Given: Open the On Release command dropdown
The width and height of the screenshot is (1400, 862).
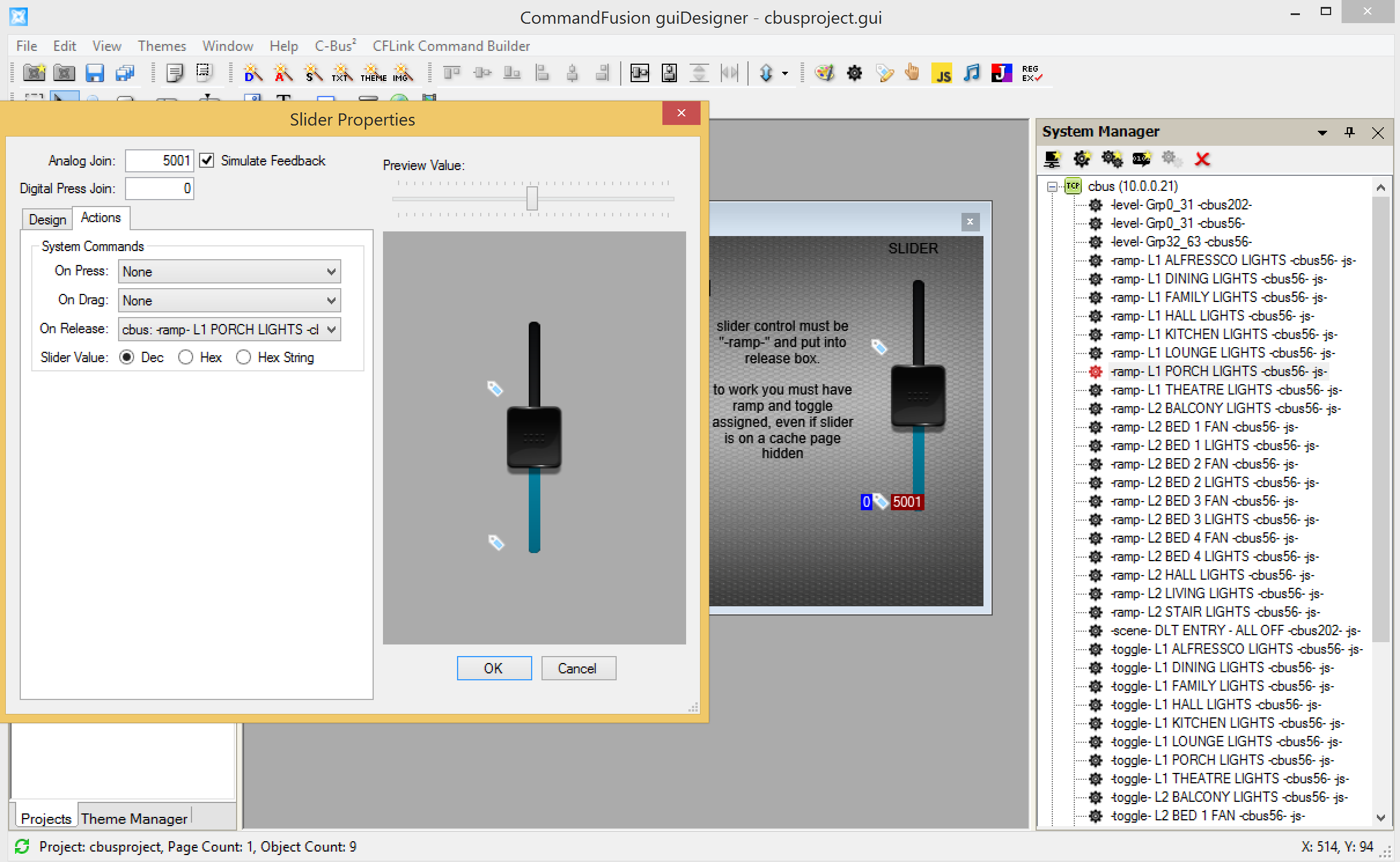Looking at the screenshot, I should pos(229,330).
